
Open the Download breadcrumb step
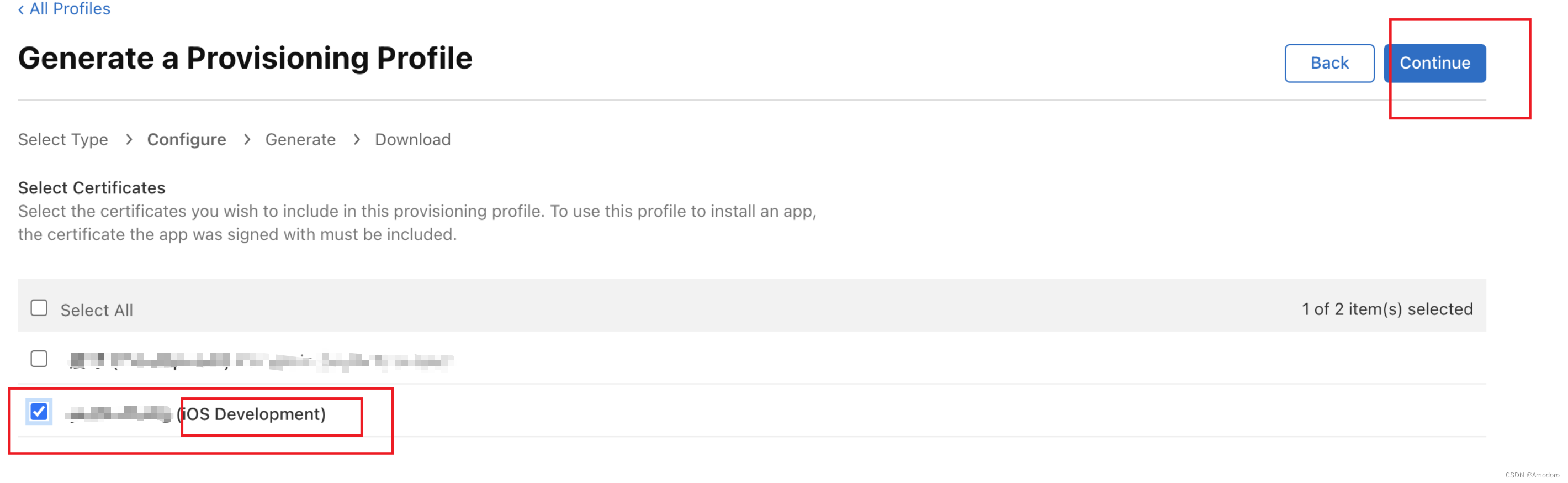412,139
